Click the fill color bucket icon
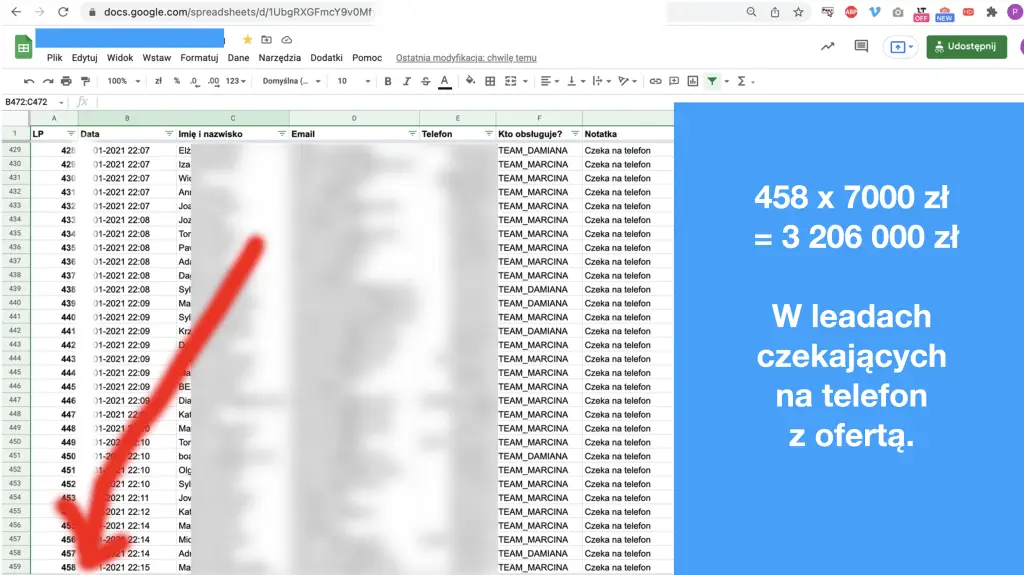This screenshot has width=1024, height=575. coord(470,81)
